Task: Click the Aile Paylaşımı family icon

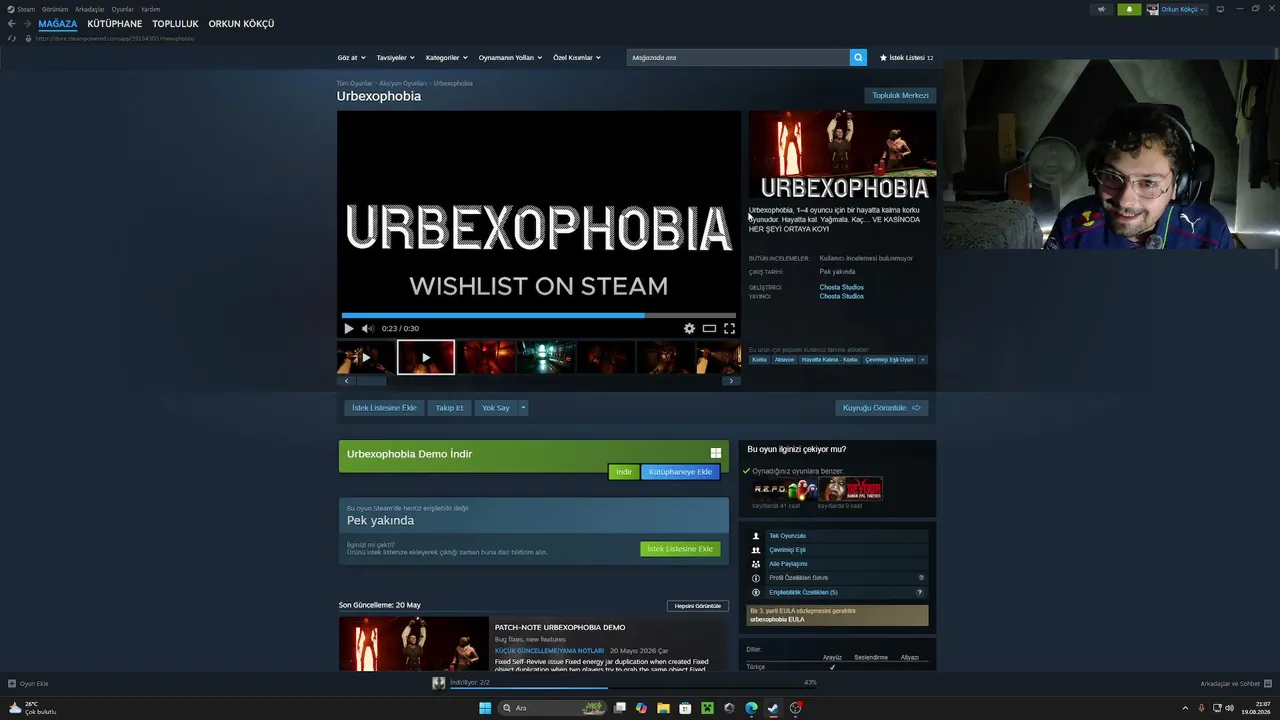Action: coord(756,564)
